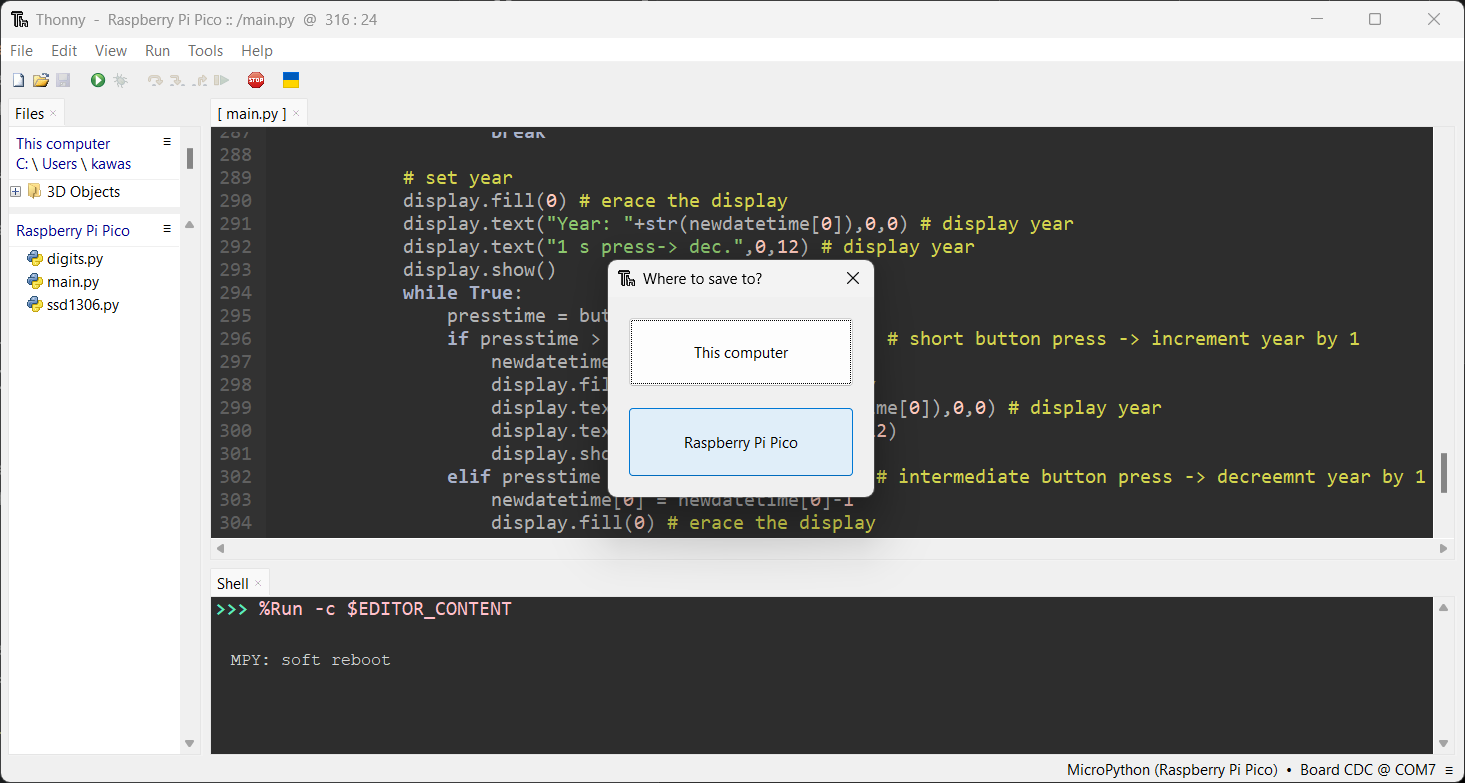1465x783 pixels.
Task: Click Thonny icon in the save dialog title
Action: coord(626,278)
